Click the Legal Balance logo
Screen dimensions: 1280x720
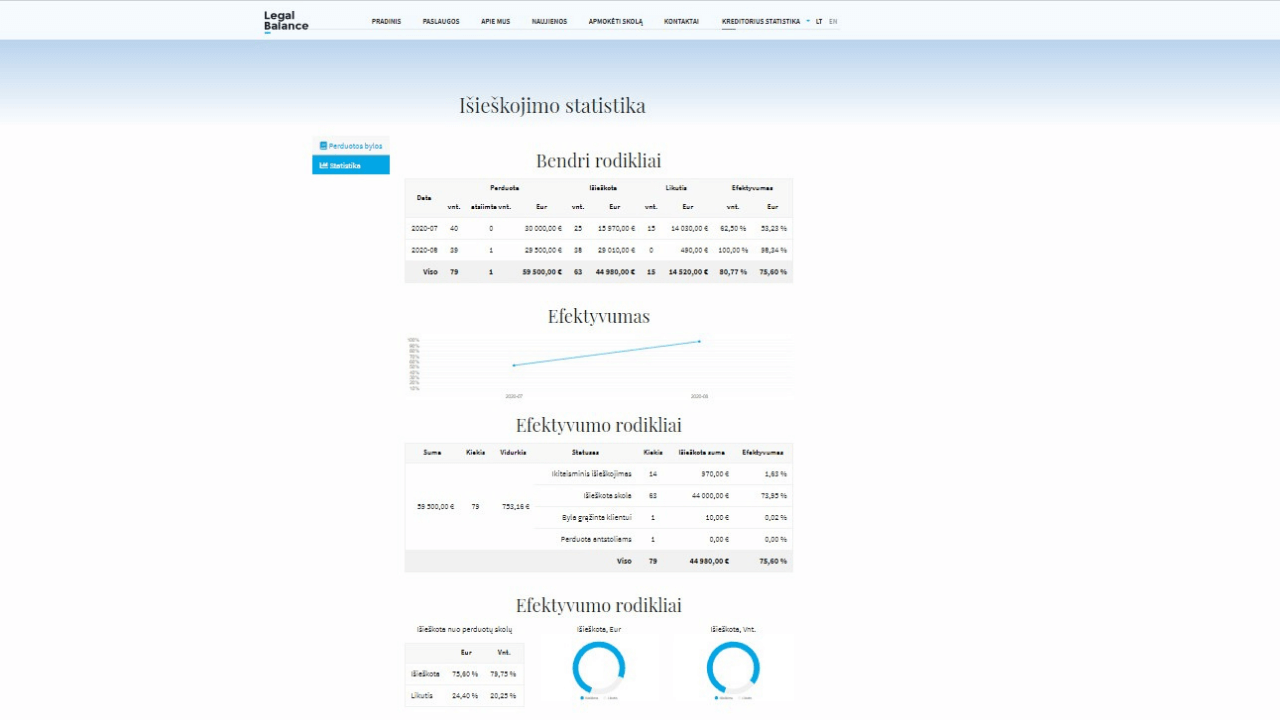pos(286,21)
